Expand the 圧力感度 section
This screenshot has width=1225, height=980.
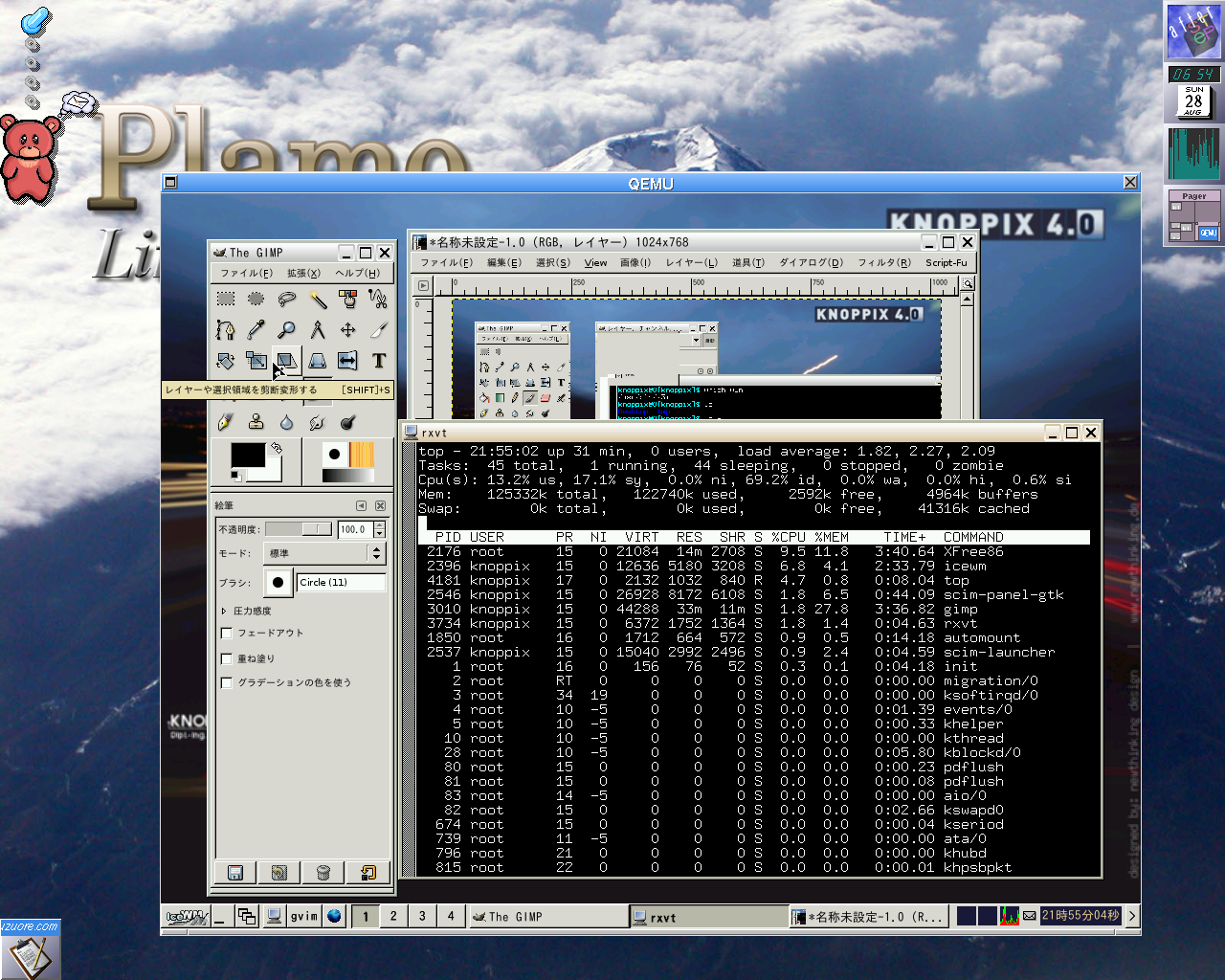[224, 611]
